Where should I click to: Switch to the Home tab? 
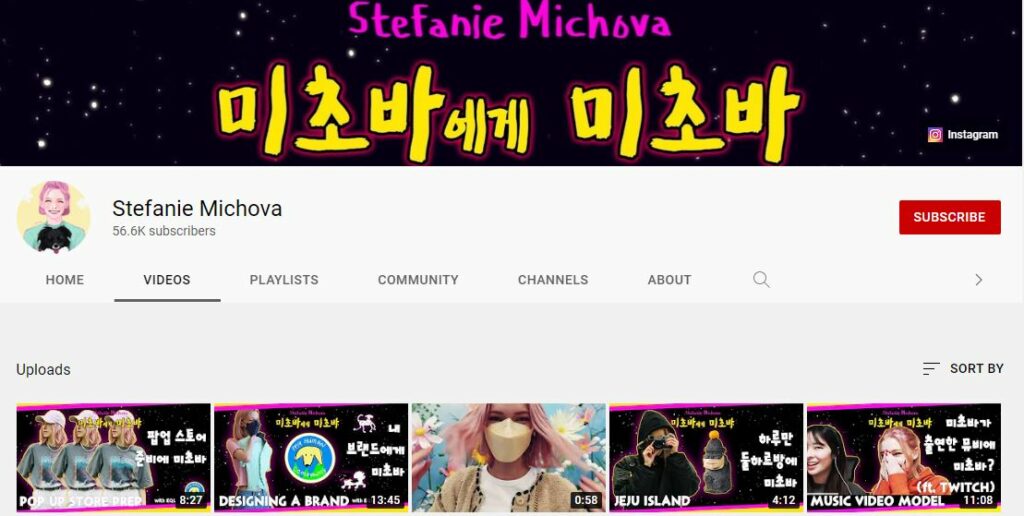click(65, 280)
